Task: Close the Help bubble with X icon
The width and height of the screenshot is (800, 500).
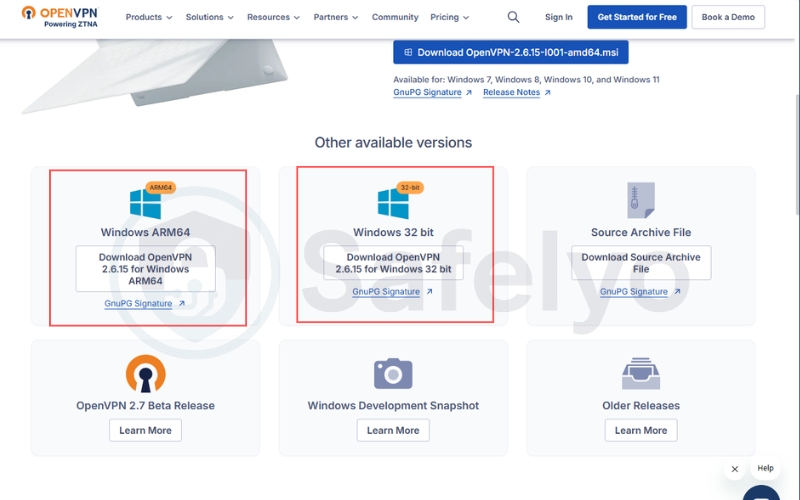Action: (x=735, y=469)
